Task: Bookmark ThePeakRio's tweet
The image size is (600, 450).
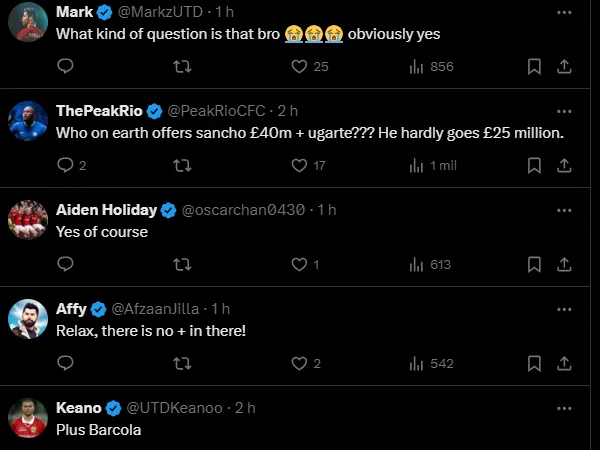Action: click(534, 165)
